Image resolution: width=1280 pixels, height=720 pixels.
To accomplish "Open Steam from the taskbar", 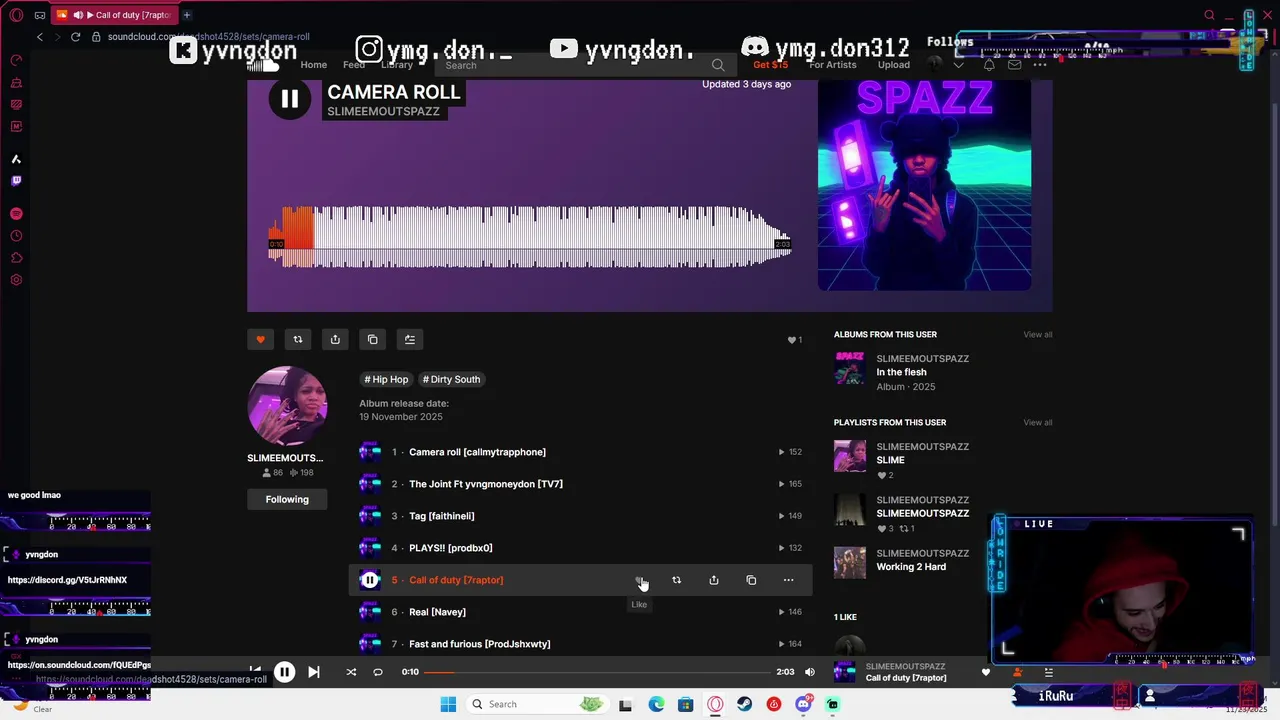I will (x=744, y=704).
